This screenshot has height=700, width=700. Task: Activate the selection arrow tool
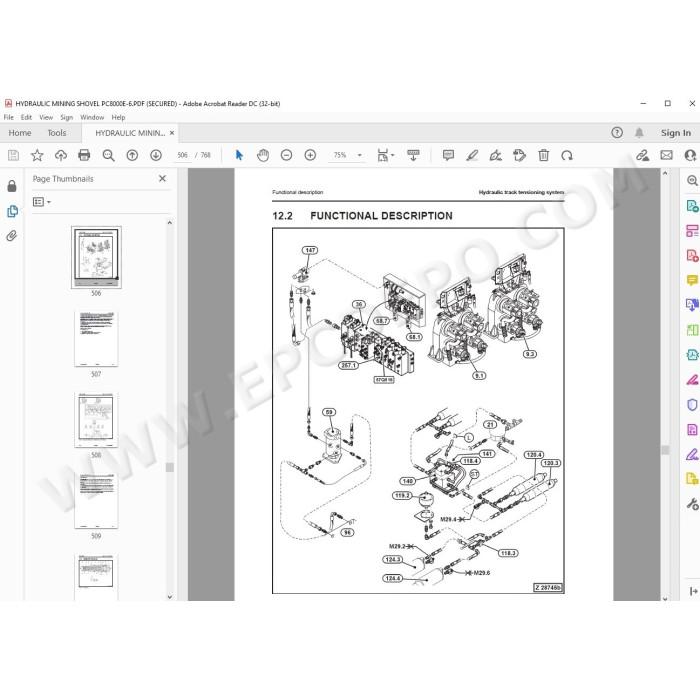(x=239, y=155)
